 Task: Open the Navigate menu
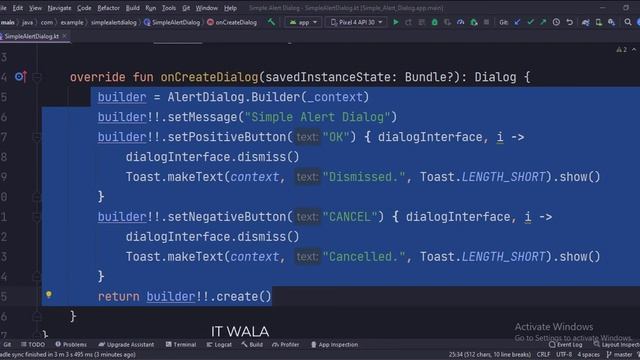coord(59,8)
